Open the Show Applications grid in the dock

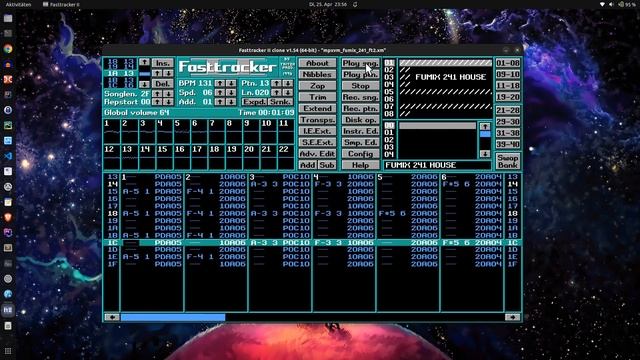(x=8, y=351)
